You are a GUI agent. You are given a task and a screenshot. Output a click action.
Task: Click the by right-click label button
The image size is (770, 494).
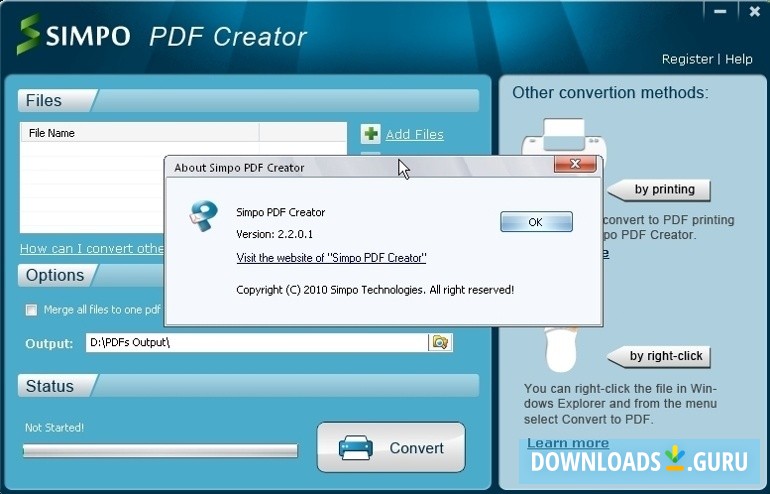[659, 357]
